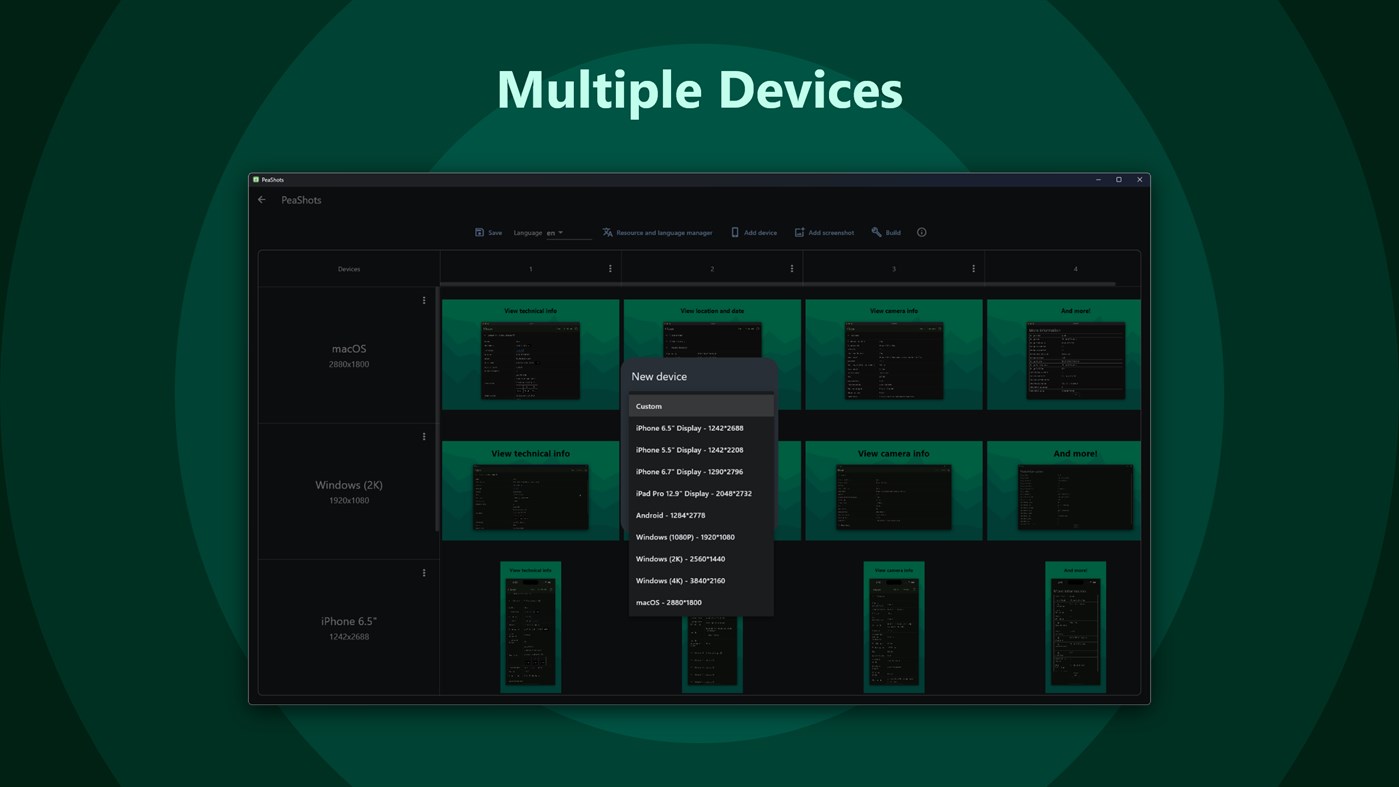Click the Windows (2K) device label
This screenshot has height=787, width=1399.
[x=349, y=485]
